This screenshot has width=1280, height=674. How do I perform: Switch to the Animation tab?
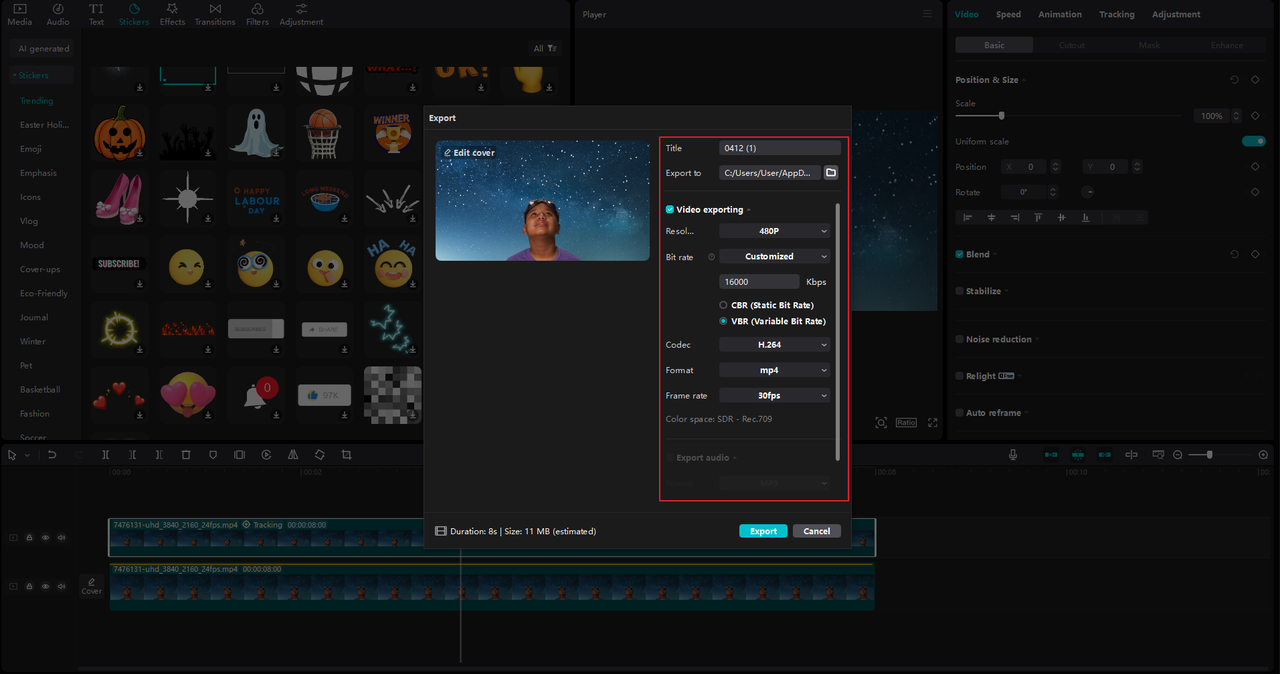click(1059, 14)
